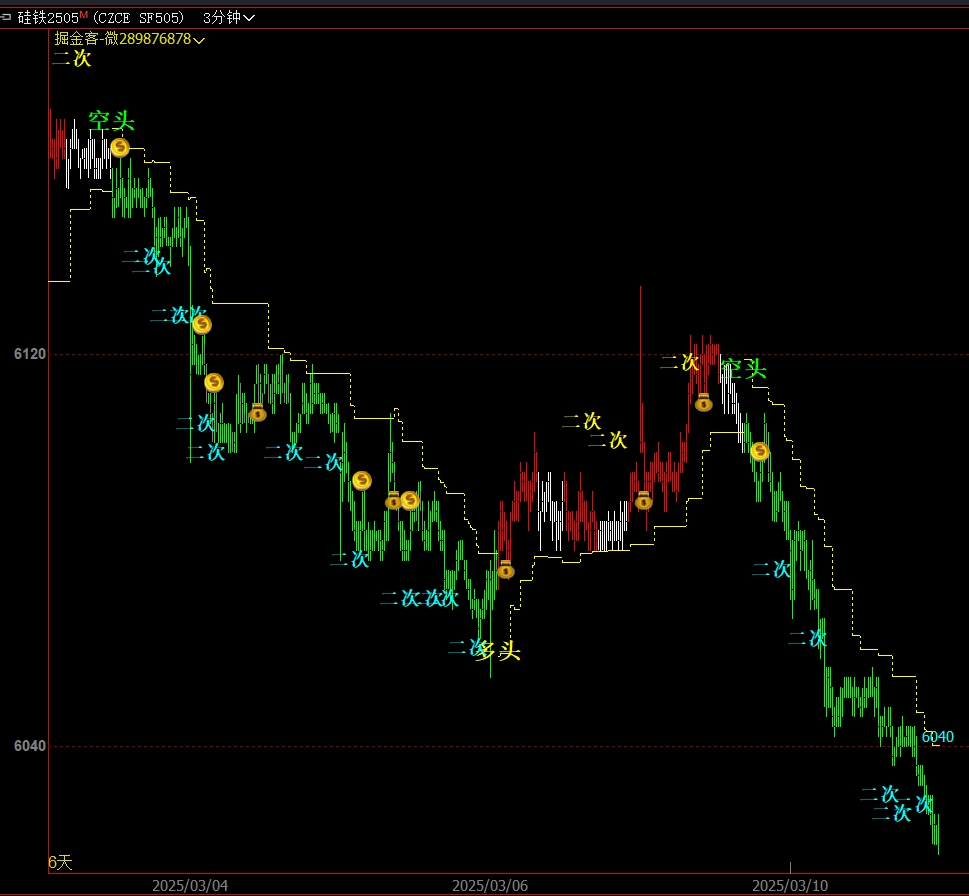Image resolution: width=969 pixels, height=896 pixels.
Task: Click the top of the tallest red candle spike
Action: (641, 289)
